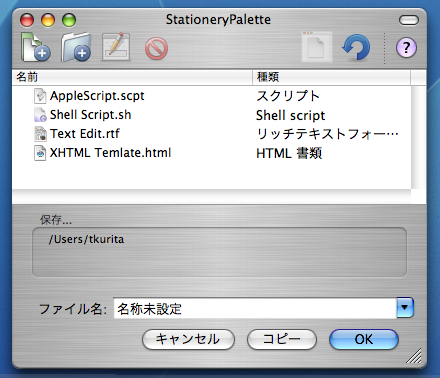The image size is (440, 378).
Task: Click the blank document window toolbar icon
Action: pos(317,47)
